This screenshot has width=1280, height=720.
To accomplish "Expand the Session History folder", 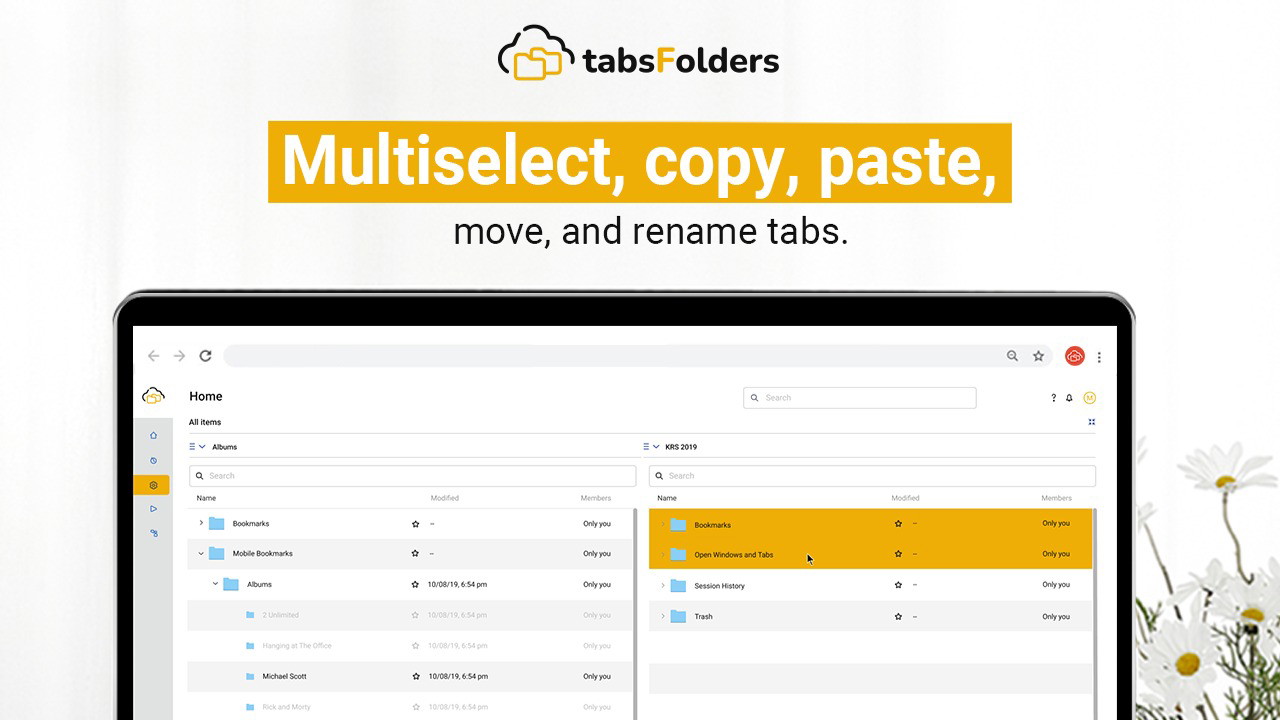I will tap(662, 585).
